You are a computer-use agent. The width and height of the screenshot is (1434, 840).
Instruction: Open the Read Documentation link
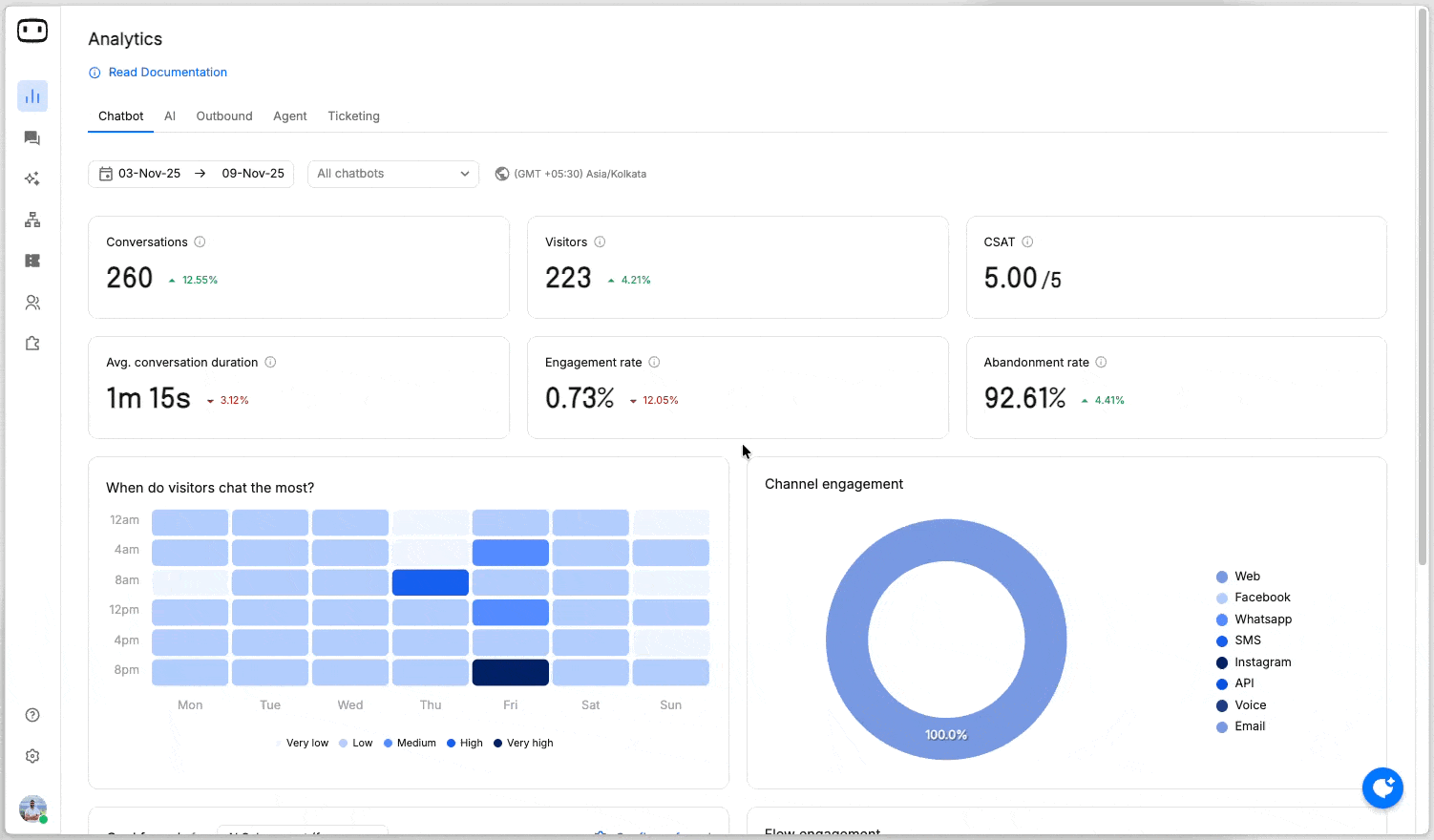tap(167, 73)
